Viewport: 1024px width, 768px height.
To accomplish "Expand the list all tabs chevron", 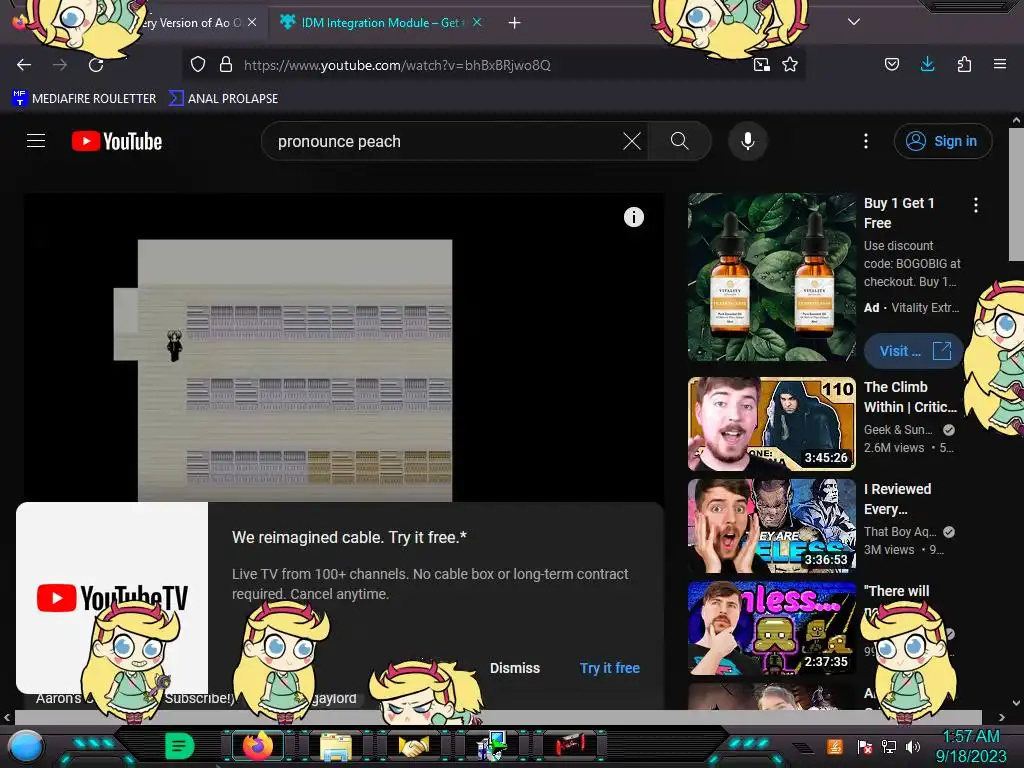I will (854, 22).
